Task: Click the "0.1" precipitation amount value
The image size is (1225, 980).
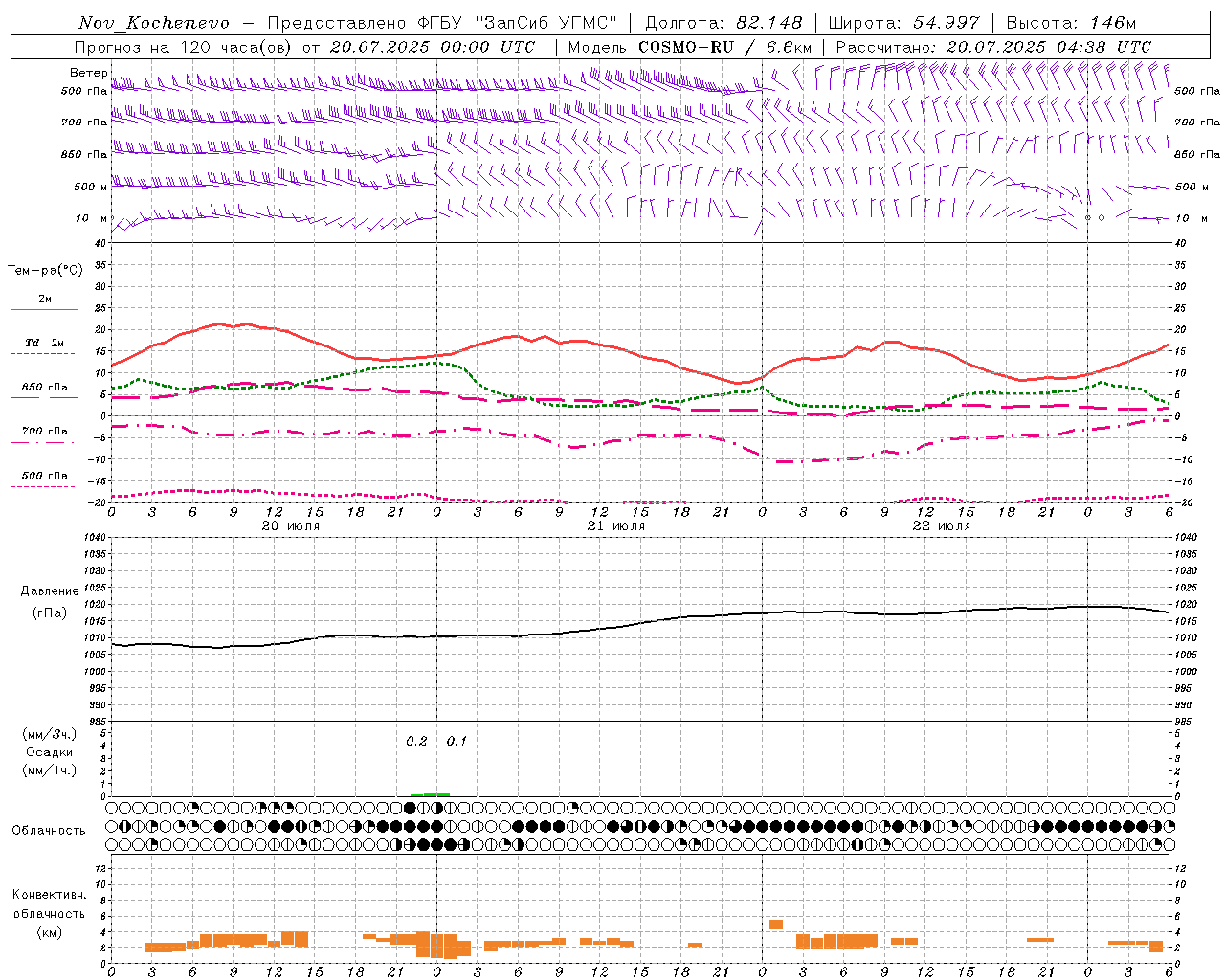Action: [x=457, y=742]
